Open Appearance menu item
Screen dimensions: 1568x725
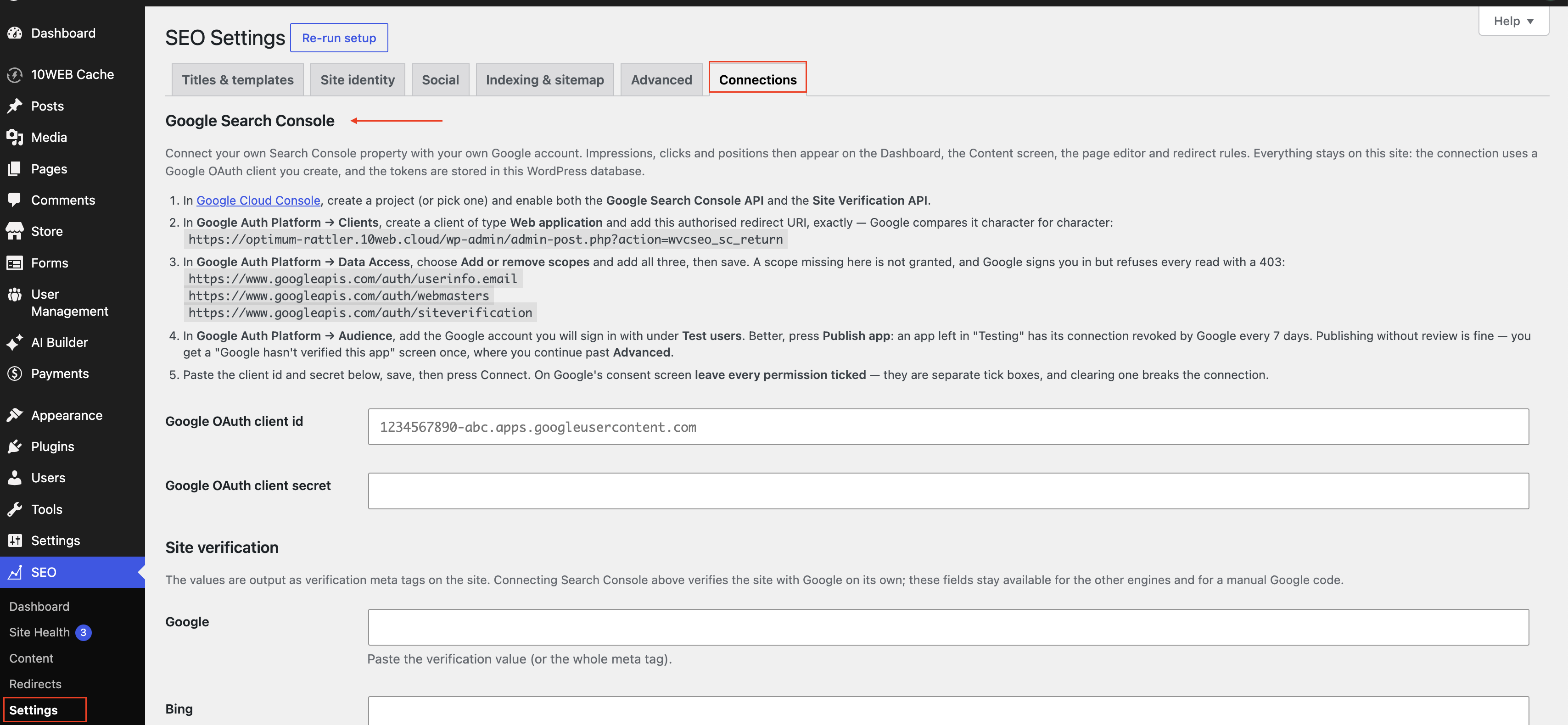pyautogui.click(x=67, y=415)
